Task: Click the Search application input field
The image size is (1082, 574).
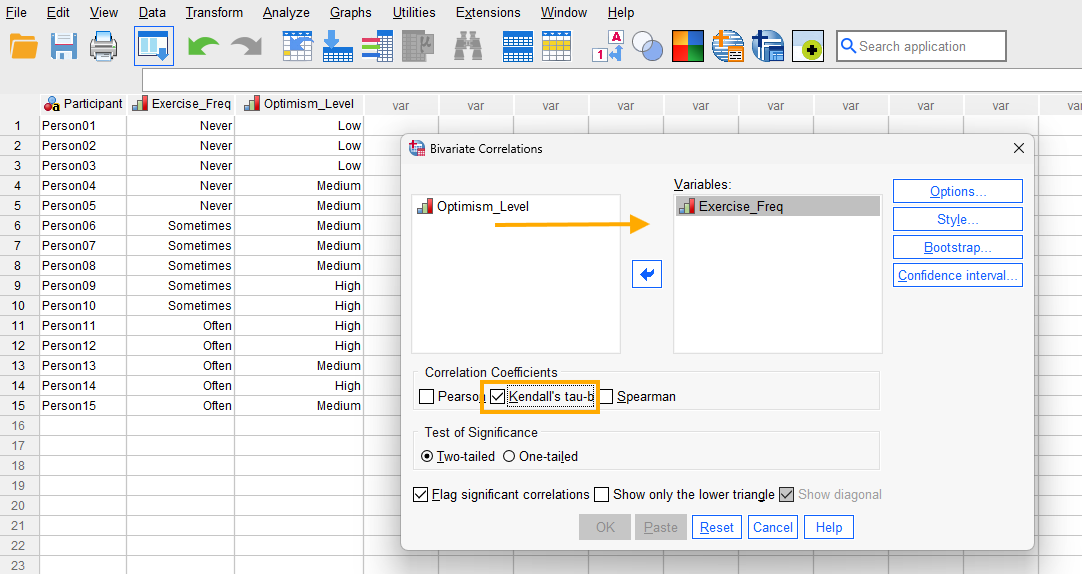Action: tap(930, 46)
